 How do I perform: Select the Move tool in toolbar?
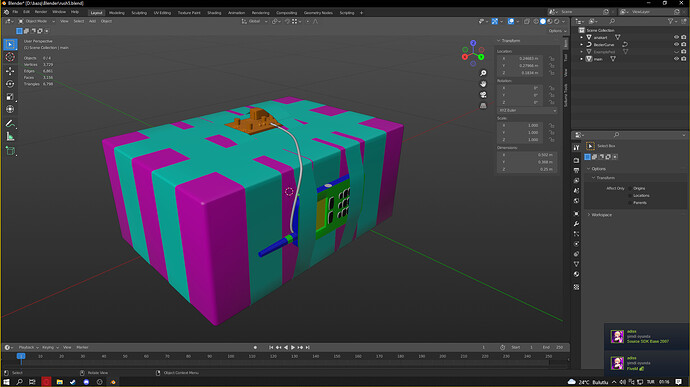(x=10, y=70)
